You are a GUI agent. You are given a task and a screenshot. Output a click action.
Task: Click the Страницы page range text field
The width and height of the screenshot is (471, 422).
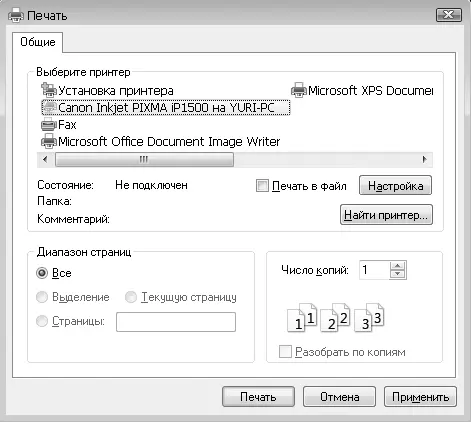[176, 322]
